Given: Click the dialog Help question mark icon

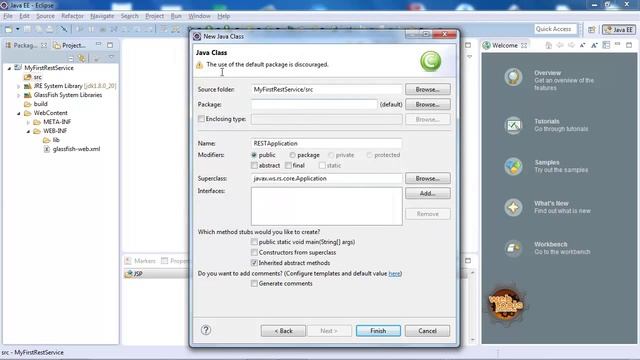Looking at the screenshot, I should (206, 330).
